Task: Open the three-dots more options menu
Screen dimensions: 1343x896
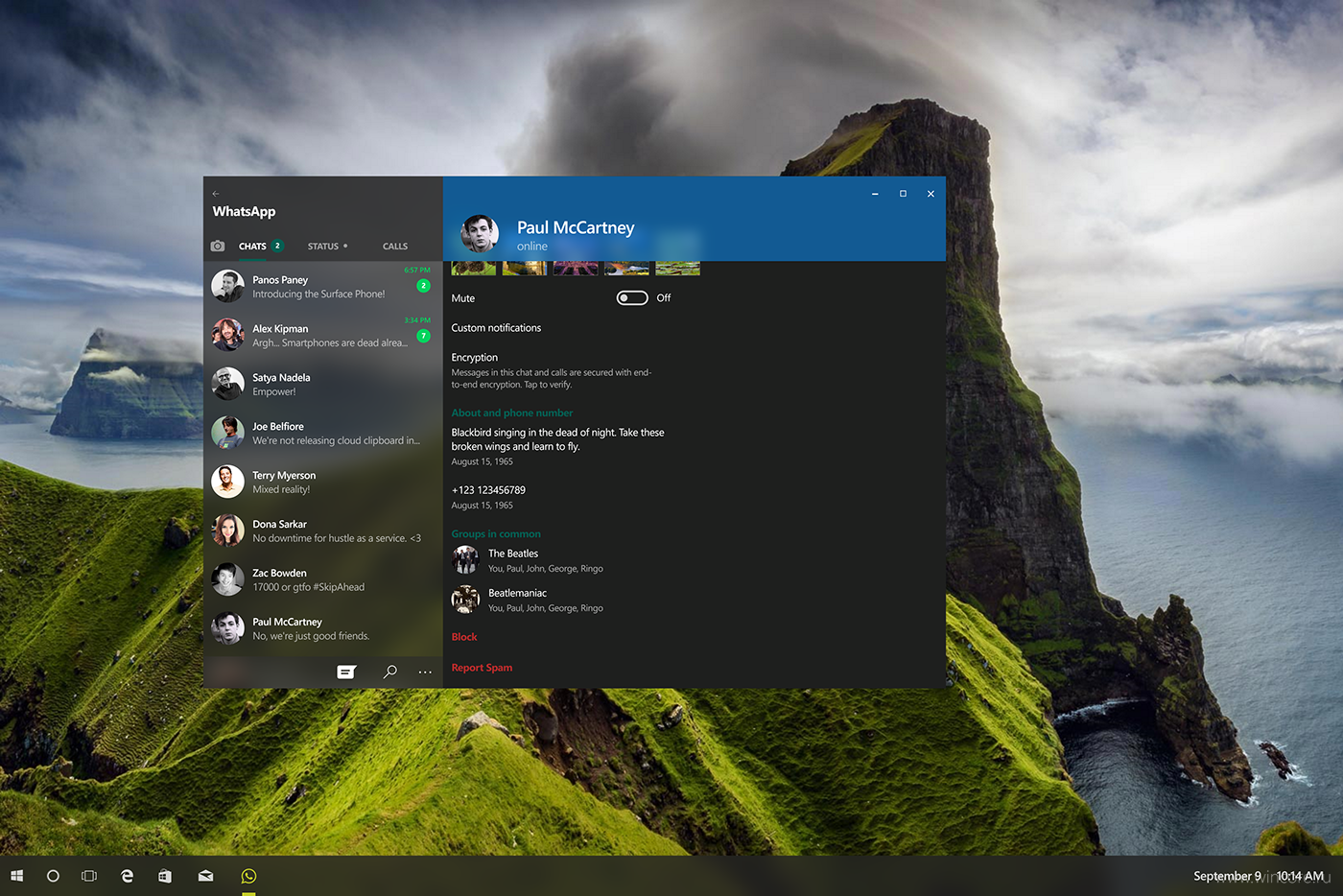Action: [425, 672]
